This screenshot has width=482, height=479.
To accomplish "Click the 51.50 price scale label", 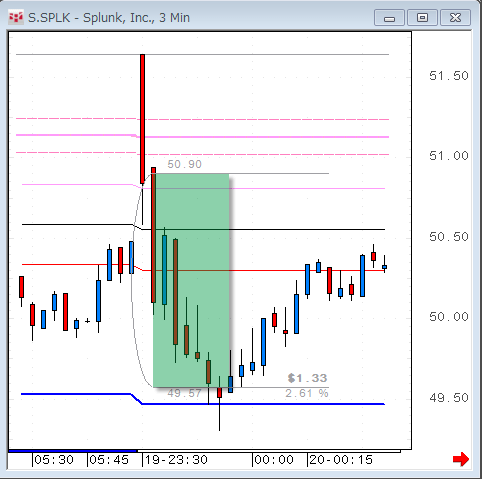I will coord(449,76).
